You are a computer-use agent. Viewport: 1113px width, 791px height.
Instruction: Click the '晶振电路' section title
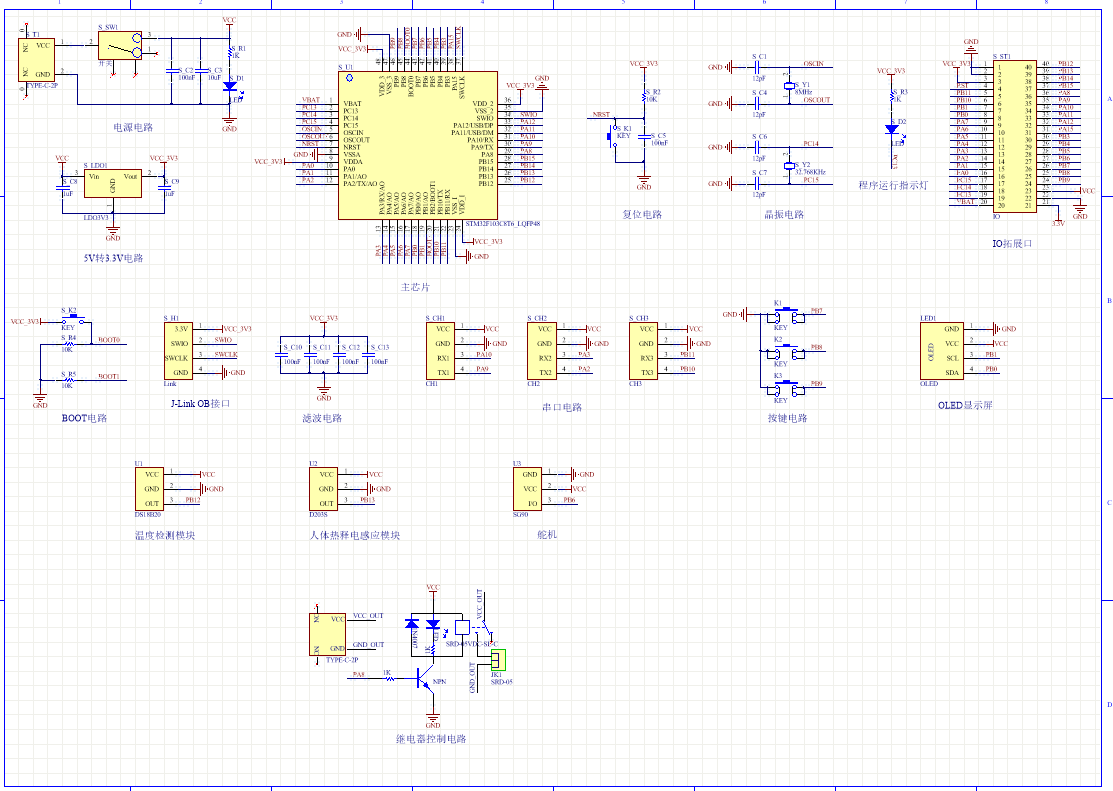pyautogui.click(x=784, y=214)
